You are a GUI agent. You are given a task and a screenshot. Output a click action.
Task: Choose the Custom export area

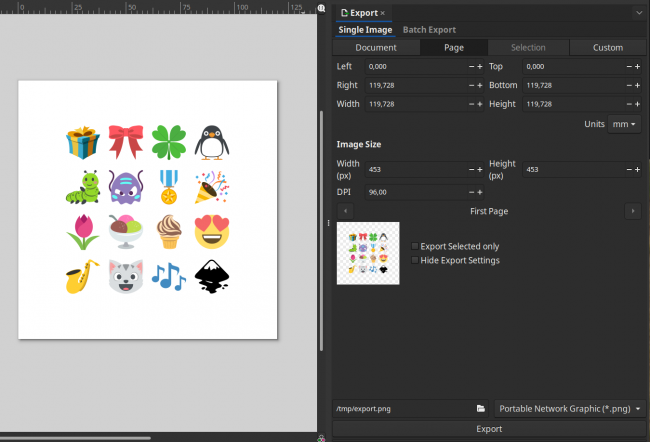(x=608, y=48)
